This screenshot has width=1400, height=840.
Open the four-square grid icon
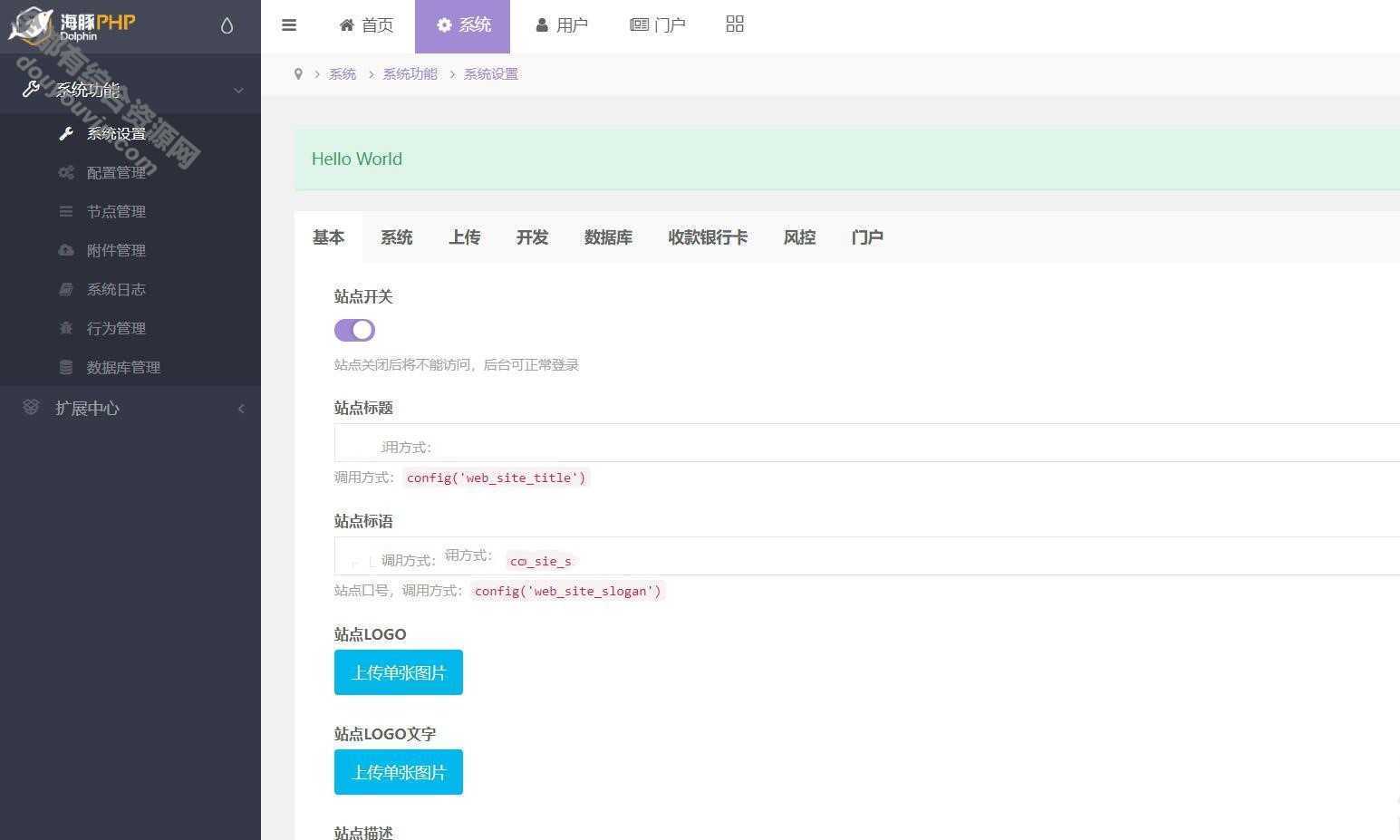pos(735,24)
